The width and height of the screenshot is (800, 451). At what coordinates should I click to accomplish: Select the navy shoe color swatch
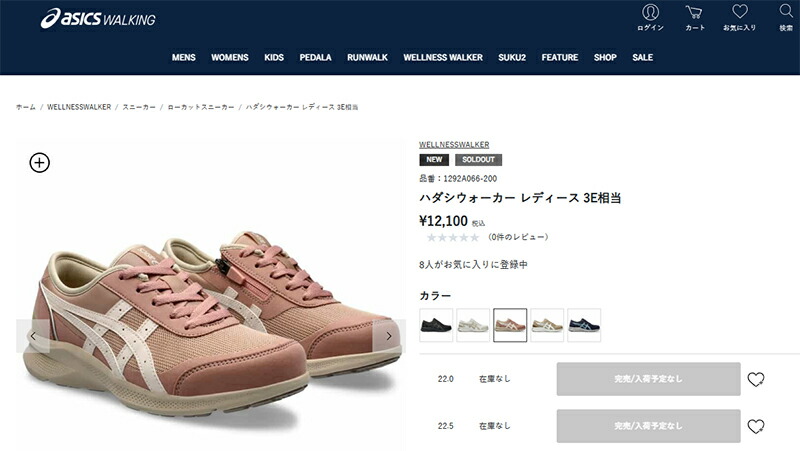point(584,325)
